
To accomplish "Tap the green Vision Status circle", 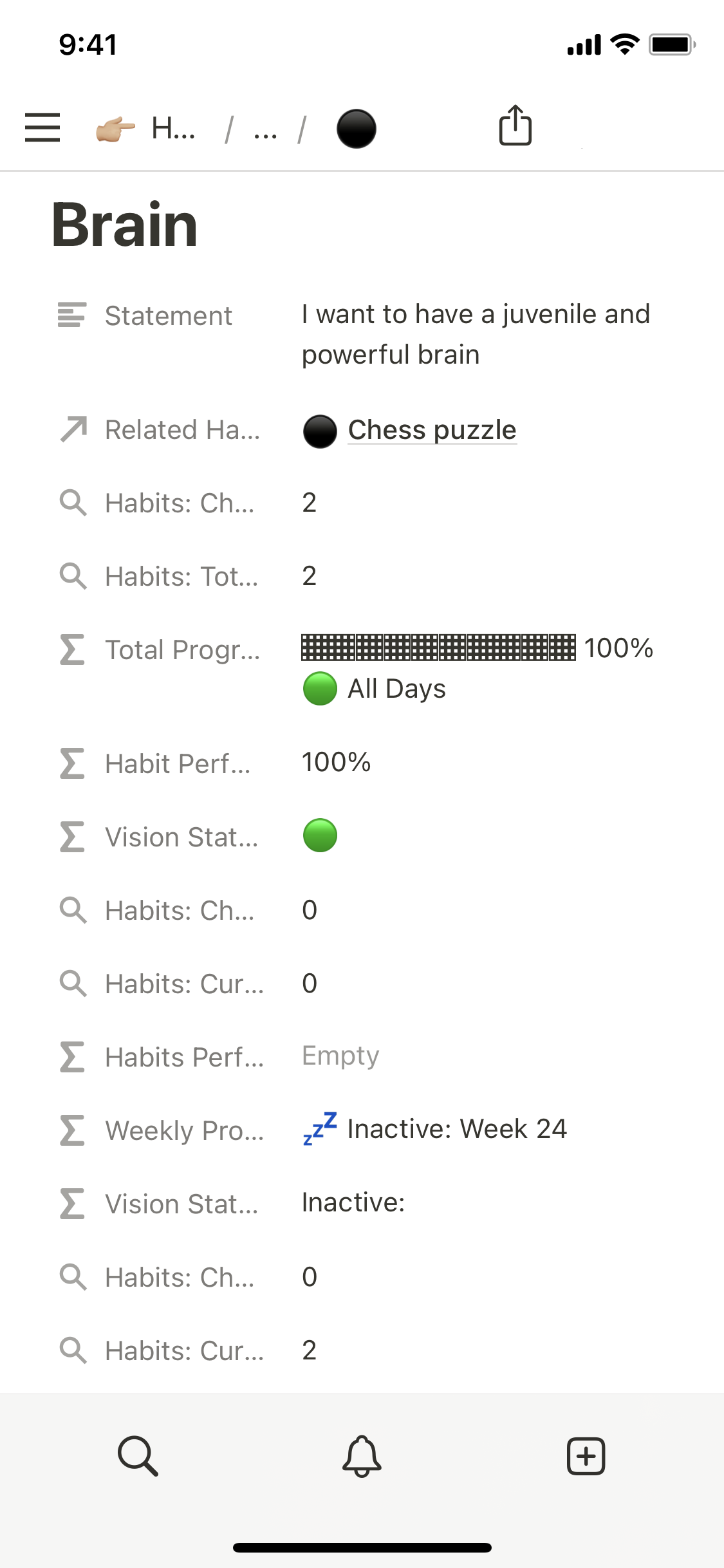I will (x=320, y=835).
